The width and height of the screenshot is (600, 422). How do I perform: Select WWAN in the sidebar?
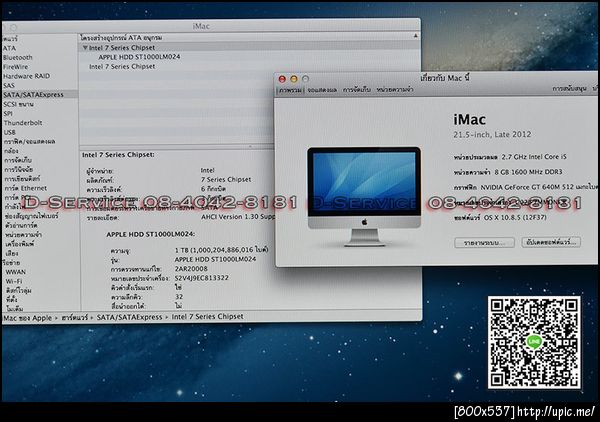[16, 272]
